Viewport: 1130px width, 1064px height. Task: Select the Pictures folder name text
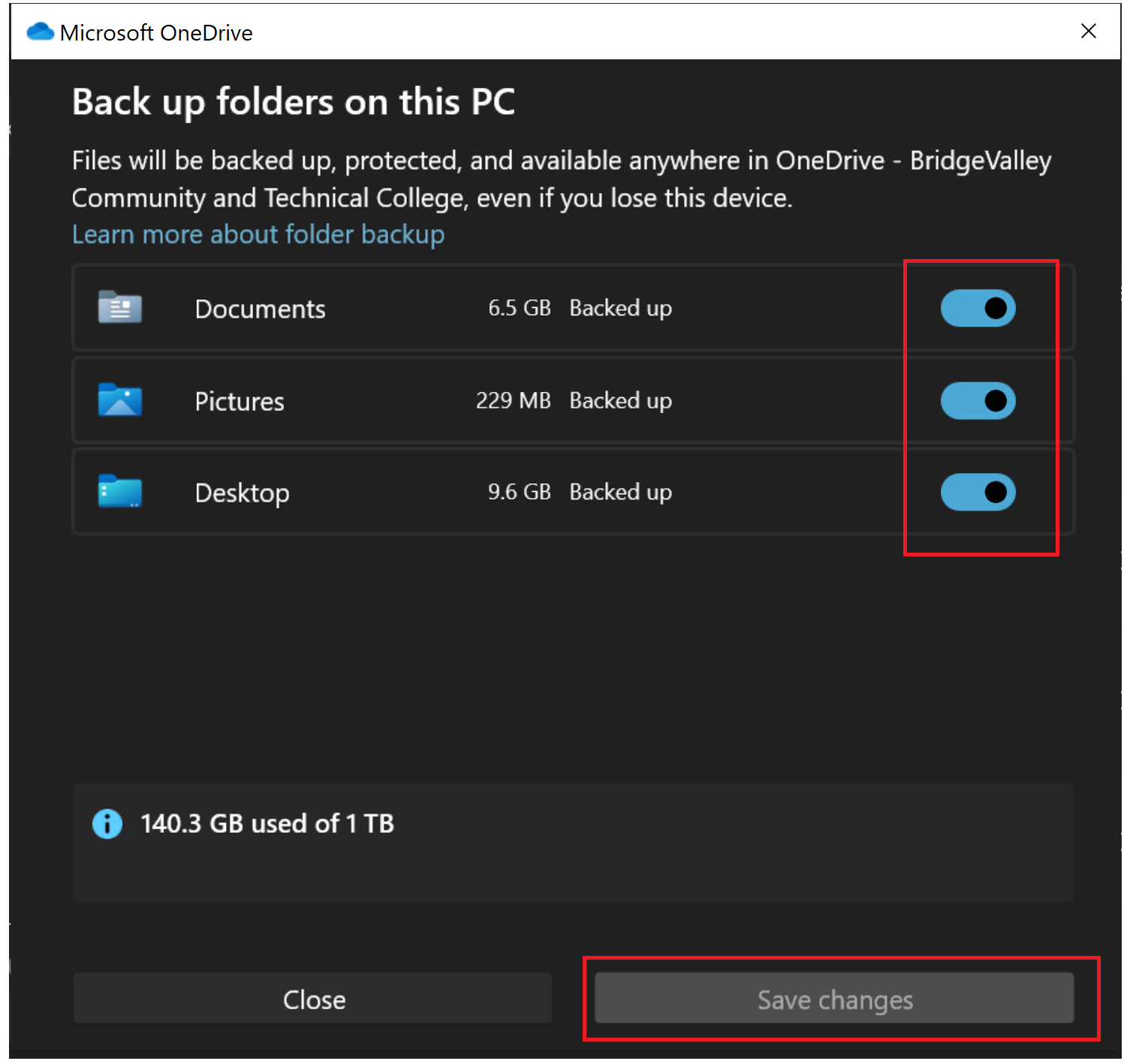240,402
